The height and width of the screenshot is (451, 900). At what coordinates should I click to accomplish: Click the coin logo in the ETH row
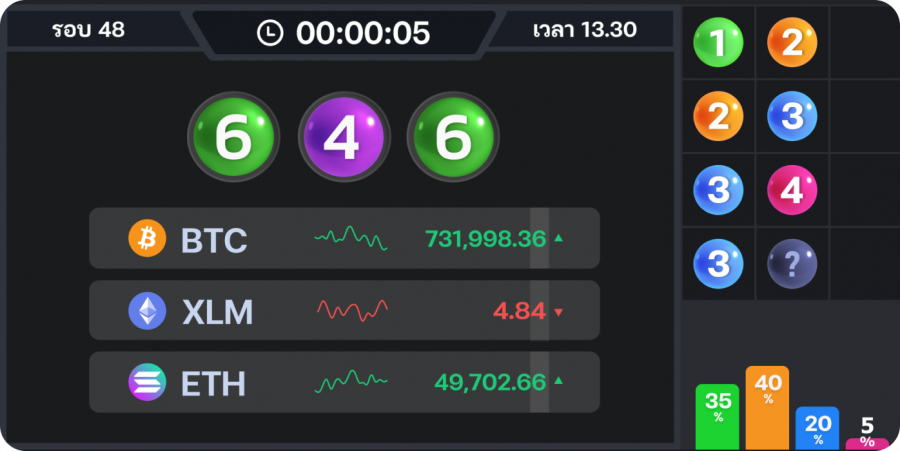pyautogui.click(x=147, y=382)
